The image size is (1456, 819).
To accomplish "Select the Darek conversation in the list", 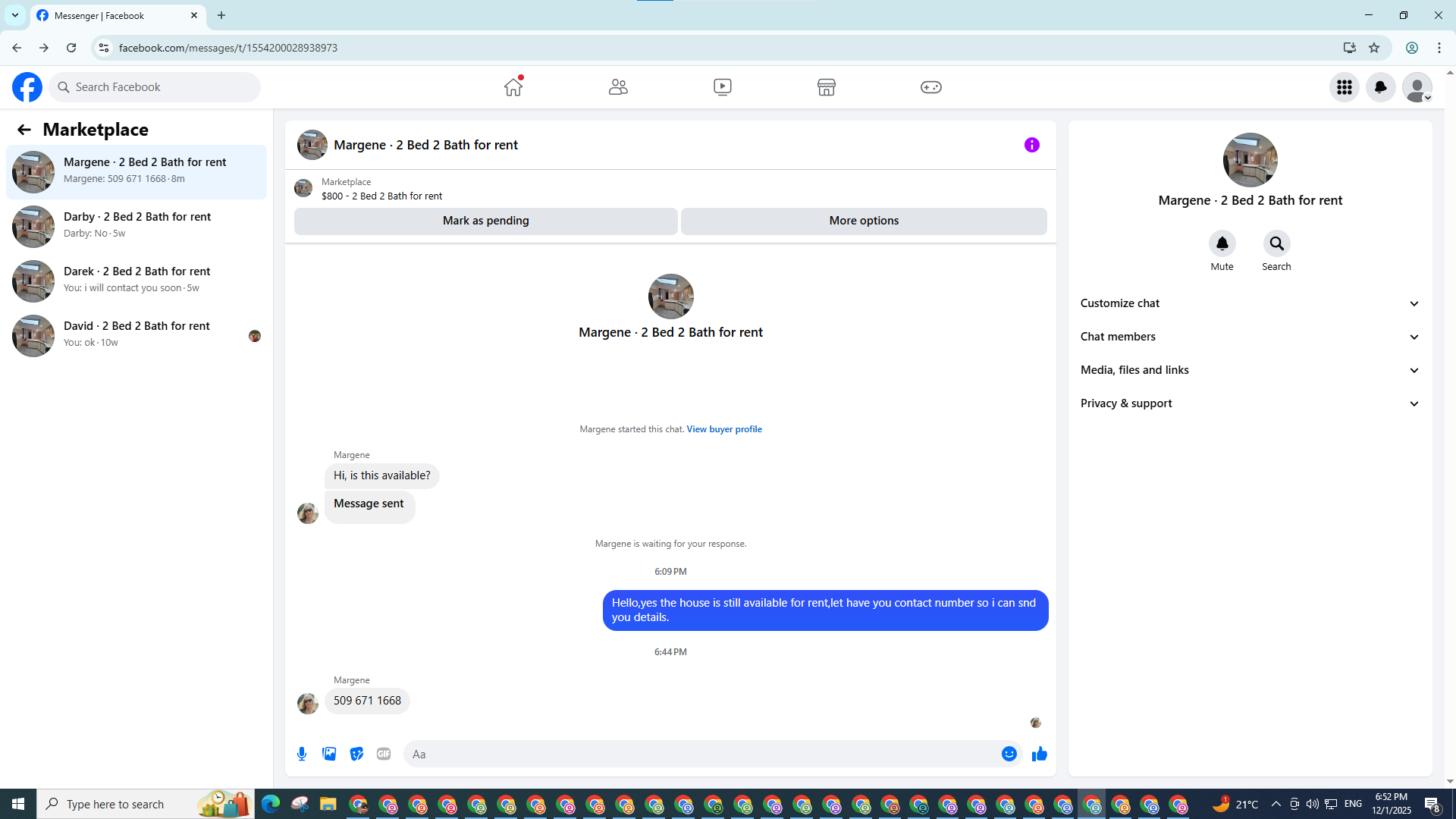I will (136, 281).
